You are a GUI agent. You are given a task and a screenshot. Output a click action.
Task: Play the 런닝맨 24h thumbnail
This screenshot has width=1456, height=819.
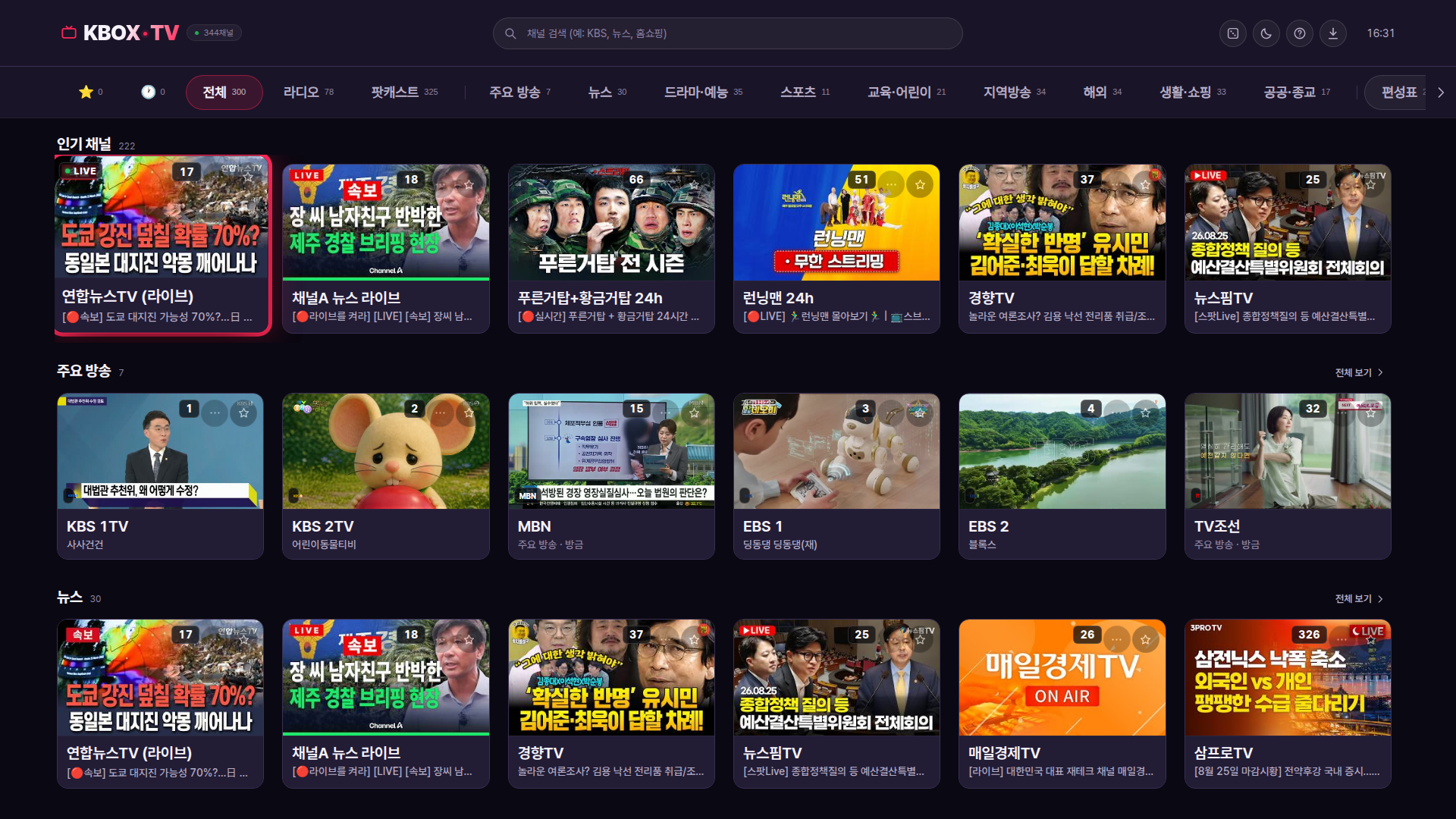tap(836, 222)
